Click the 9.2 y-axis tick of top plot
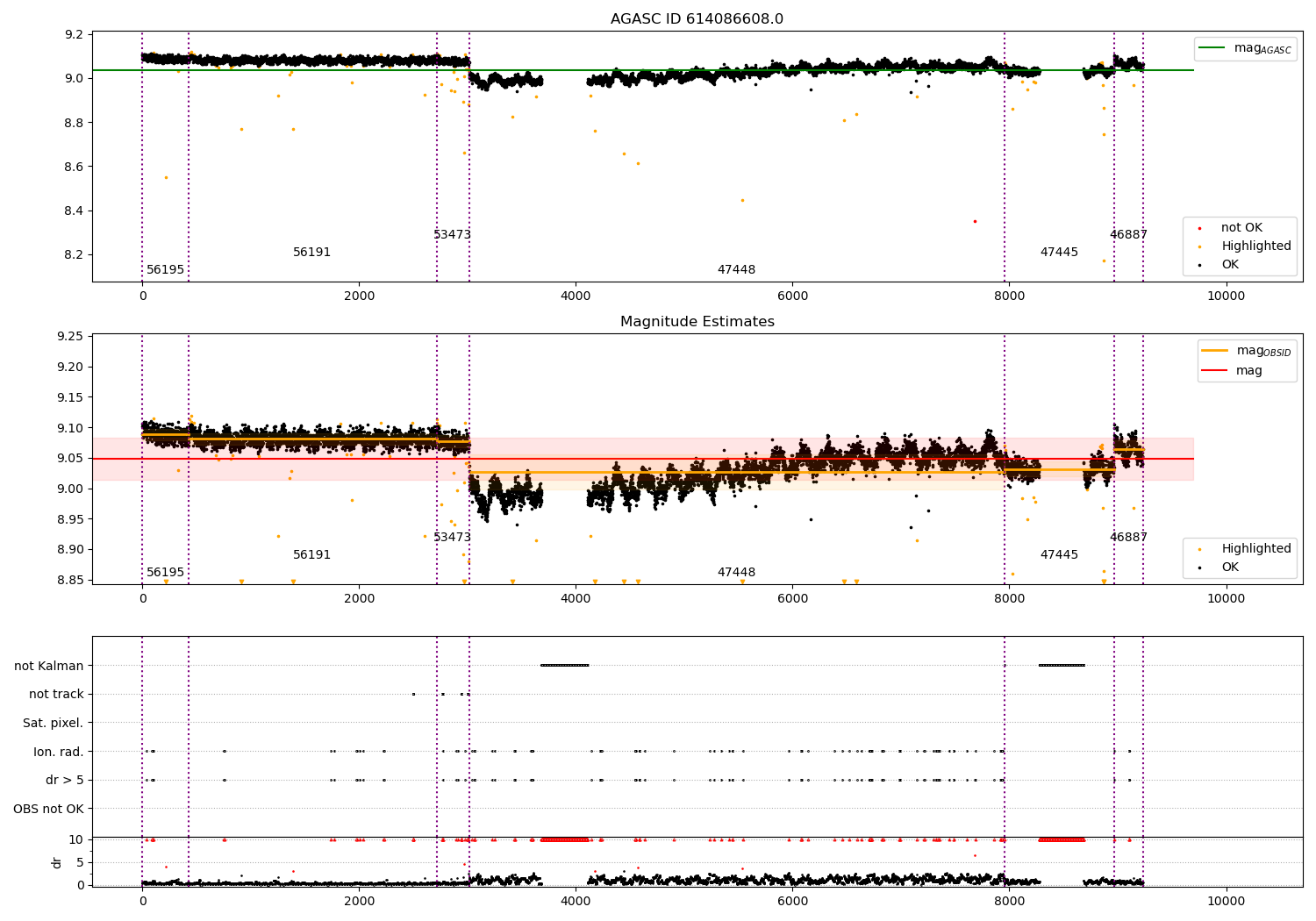 (74, 35)
